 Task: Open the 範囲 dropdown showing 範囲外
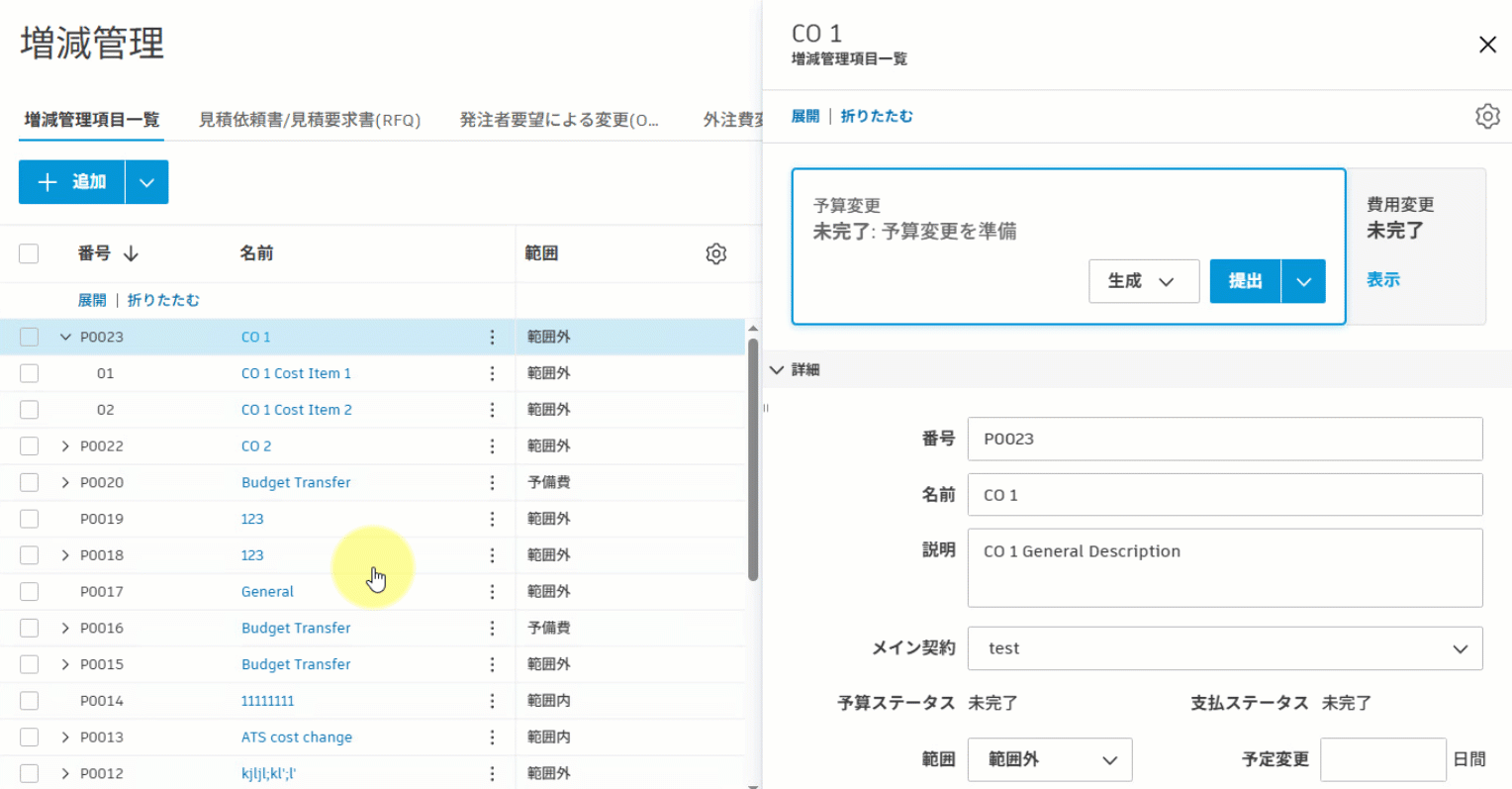(x=1049, y=759)
